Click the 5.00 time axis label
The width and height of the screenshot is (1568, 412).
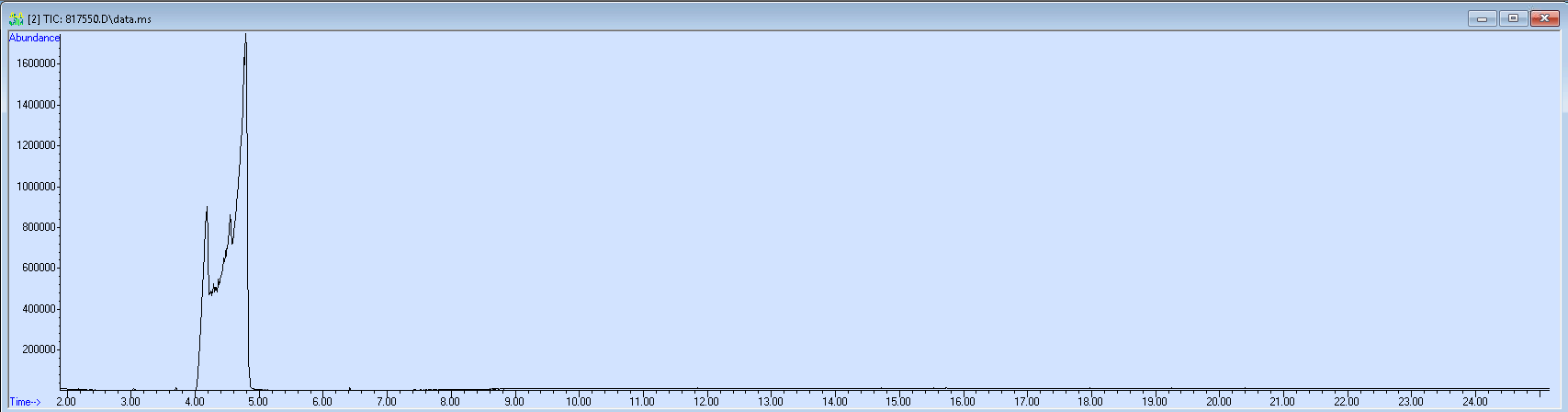258,402
